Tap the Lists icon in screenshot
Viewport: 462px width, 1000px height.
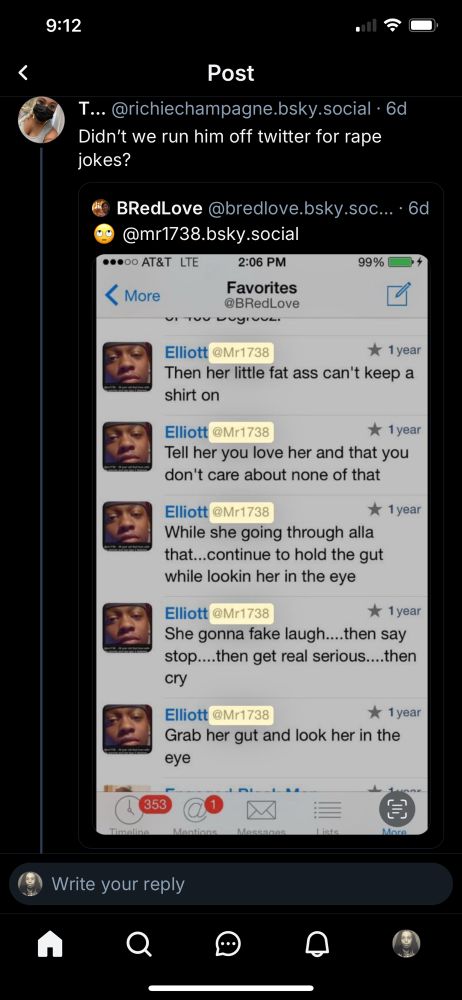pyautogui.click(x=326, y=811)
